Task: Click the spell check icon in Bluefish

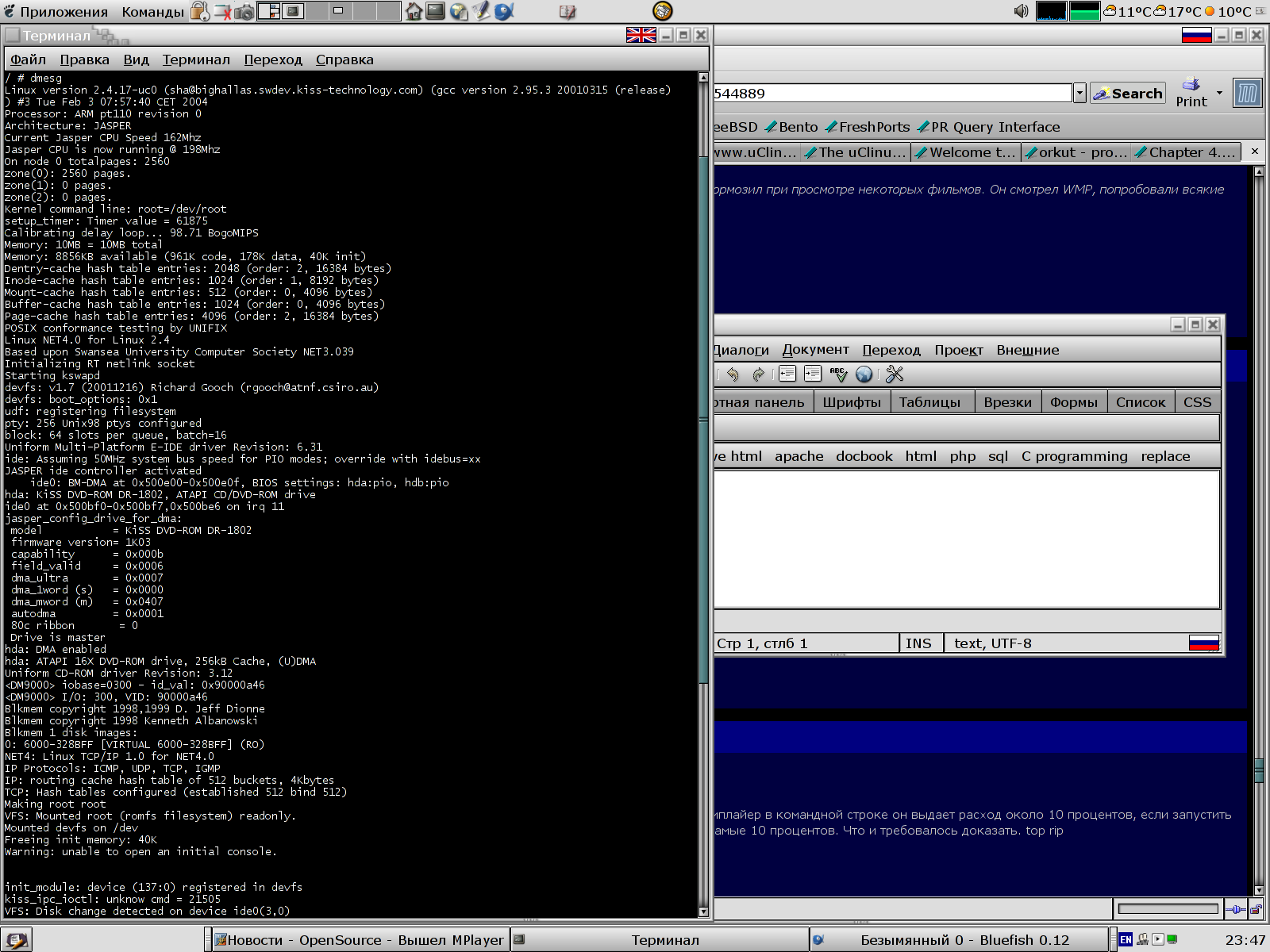Action: point(838,374)
